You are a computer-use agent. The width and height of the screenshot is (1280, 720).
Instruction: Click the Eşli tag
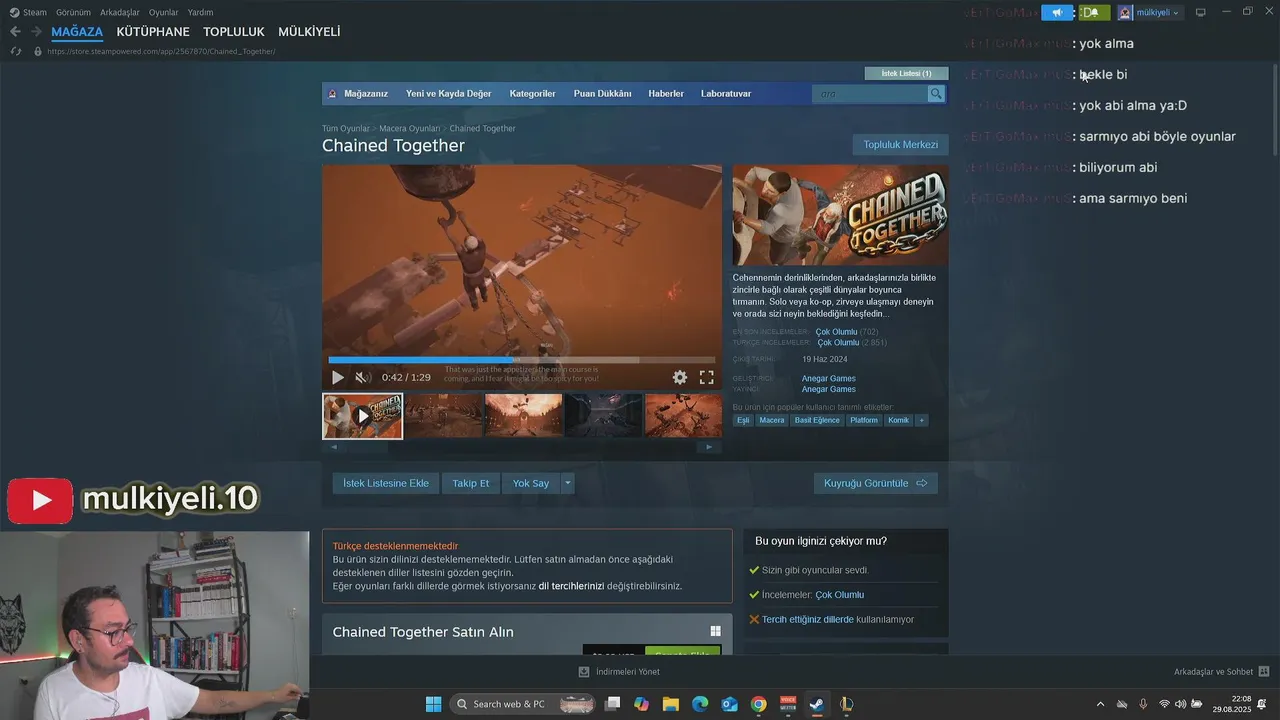743,420
